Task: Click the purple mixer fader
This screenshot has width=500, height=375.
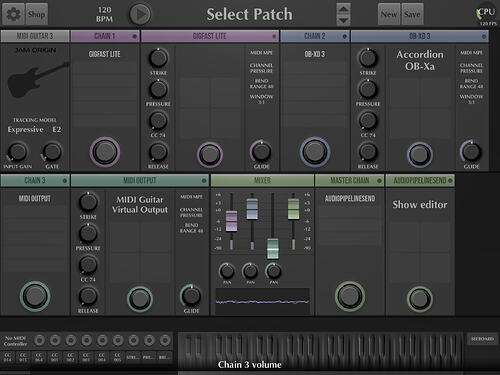Action: 231,221
